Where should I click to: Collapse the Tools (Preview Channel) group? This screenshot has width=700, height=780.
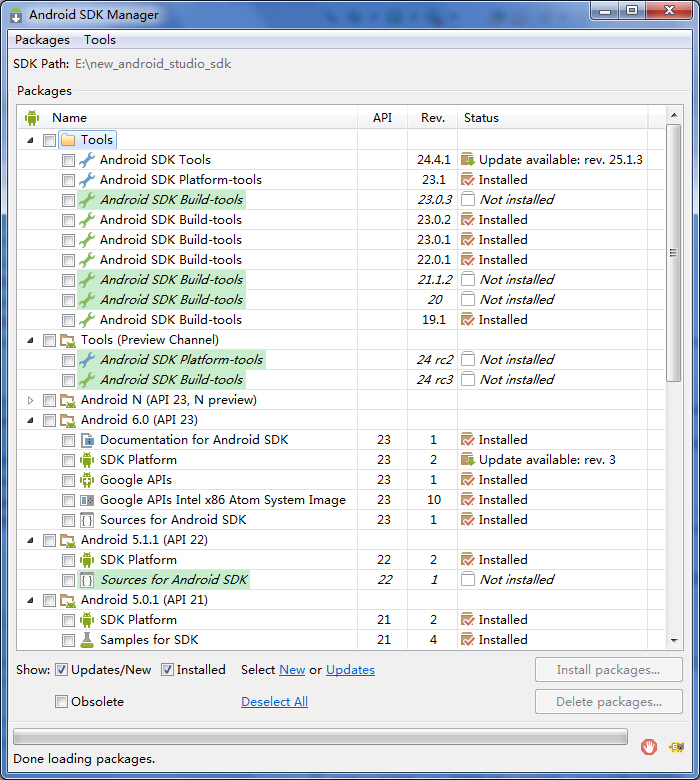(31, 340)
